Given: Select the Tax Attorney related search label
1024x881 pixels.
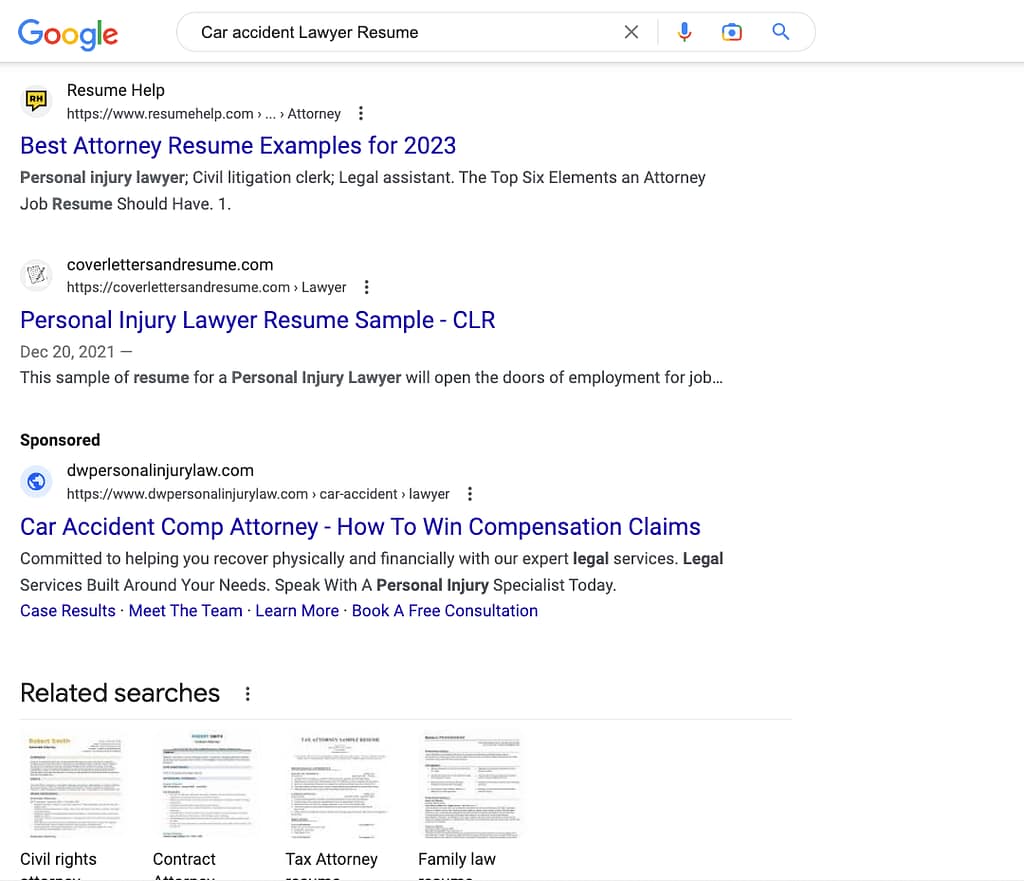Looking at the screenshot, I should 332,859.
